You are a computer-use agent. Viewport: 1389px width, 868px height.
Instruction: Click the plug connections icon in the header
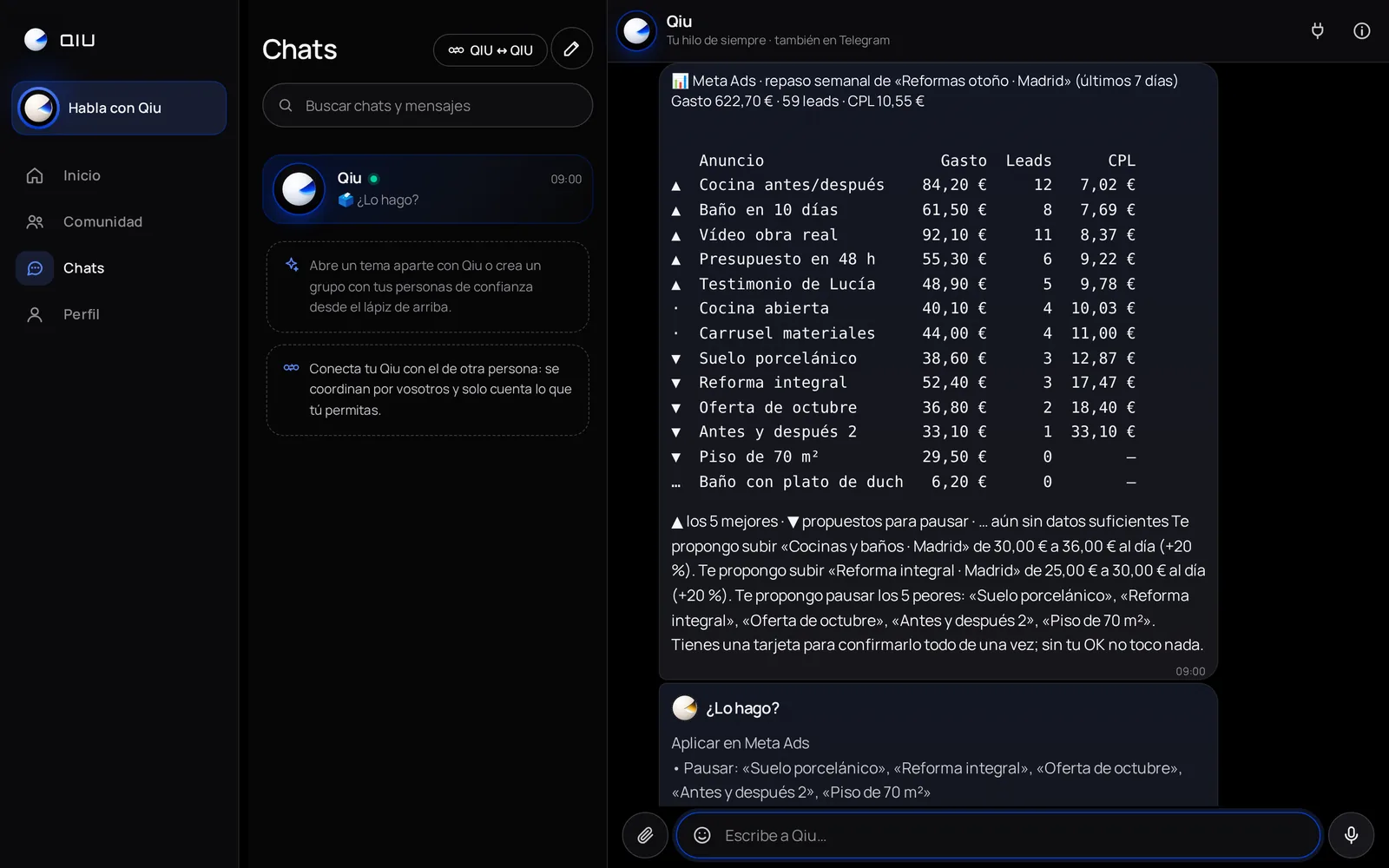pos(1317,31)
